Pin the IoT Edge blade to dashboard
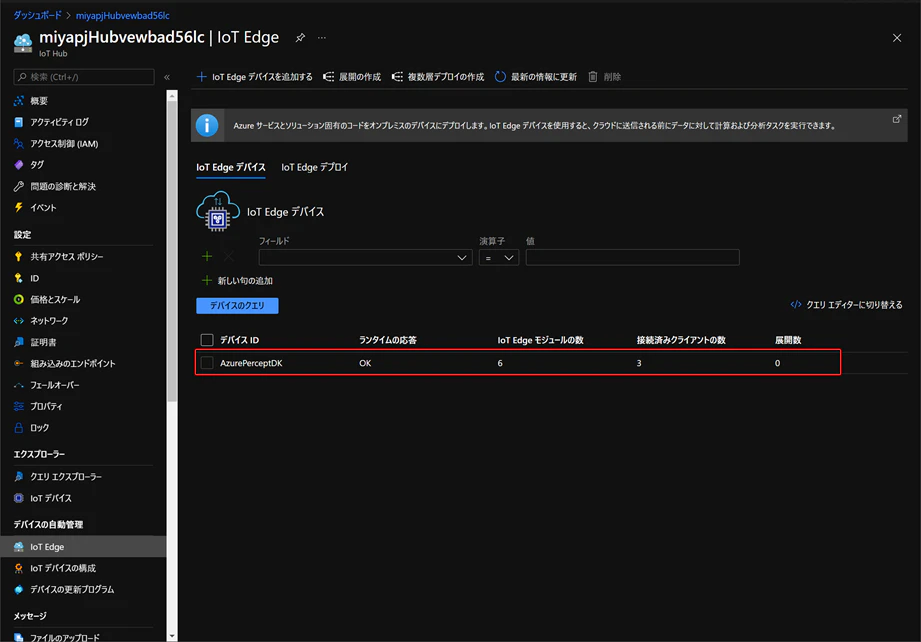The height and width of the screenshot is (642, 921). [x=300, y=38]
